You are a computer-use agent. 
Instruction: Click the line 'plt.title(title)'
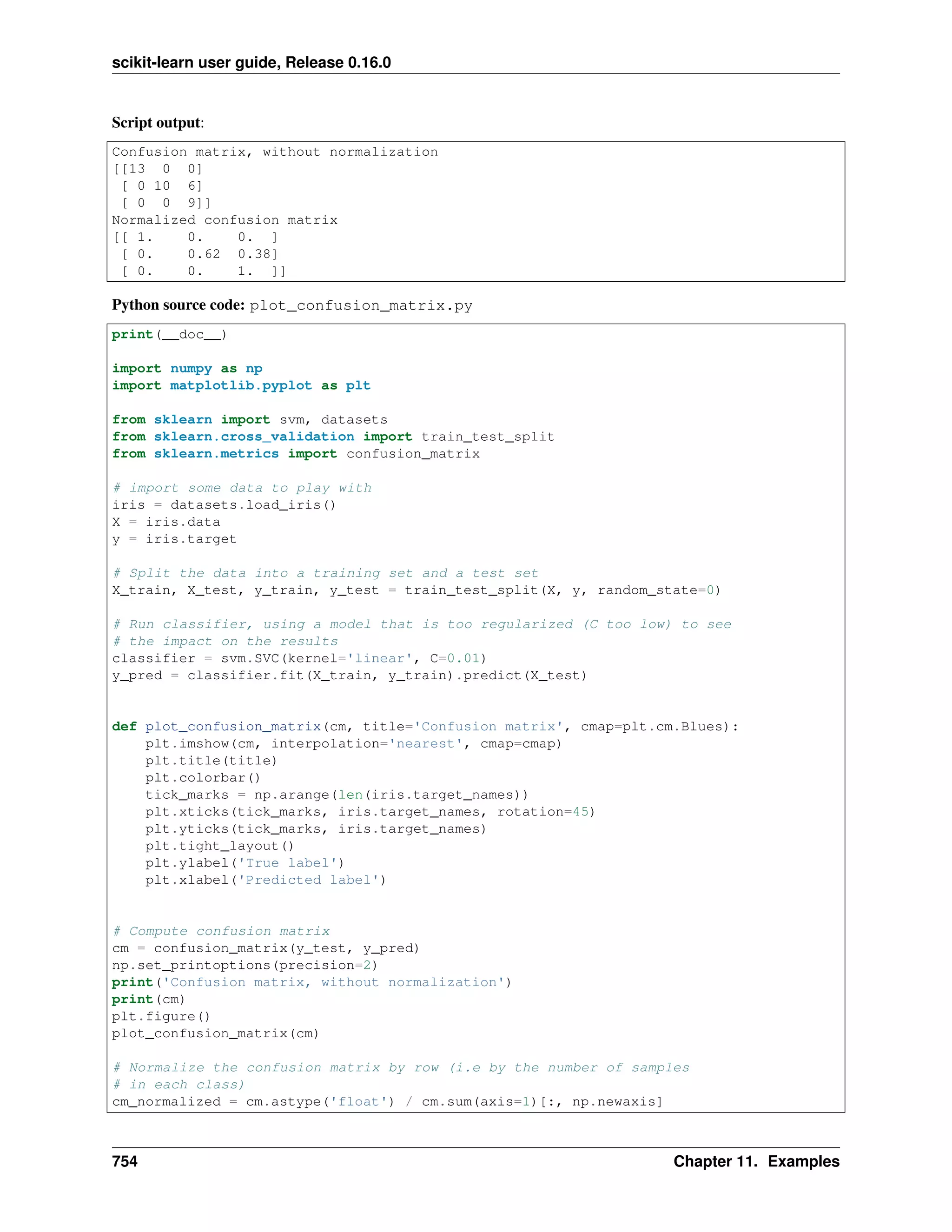212,761
